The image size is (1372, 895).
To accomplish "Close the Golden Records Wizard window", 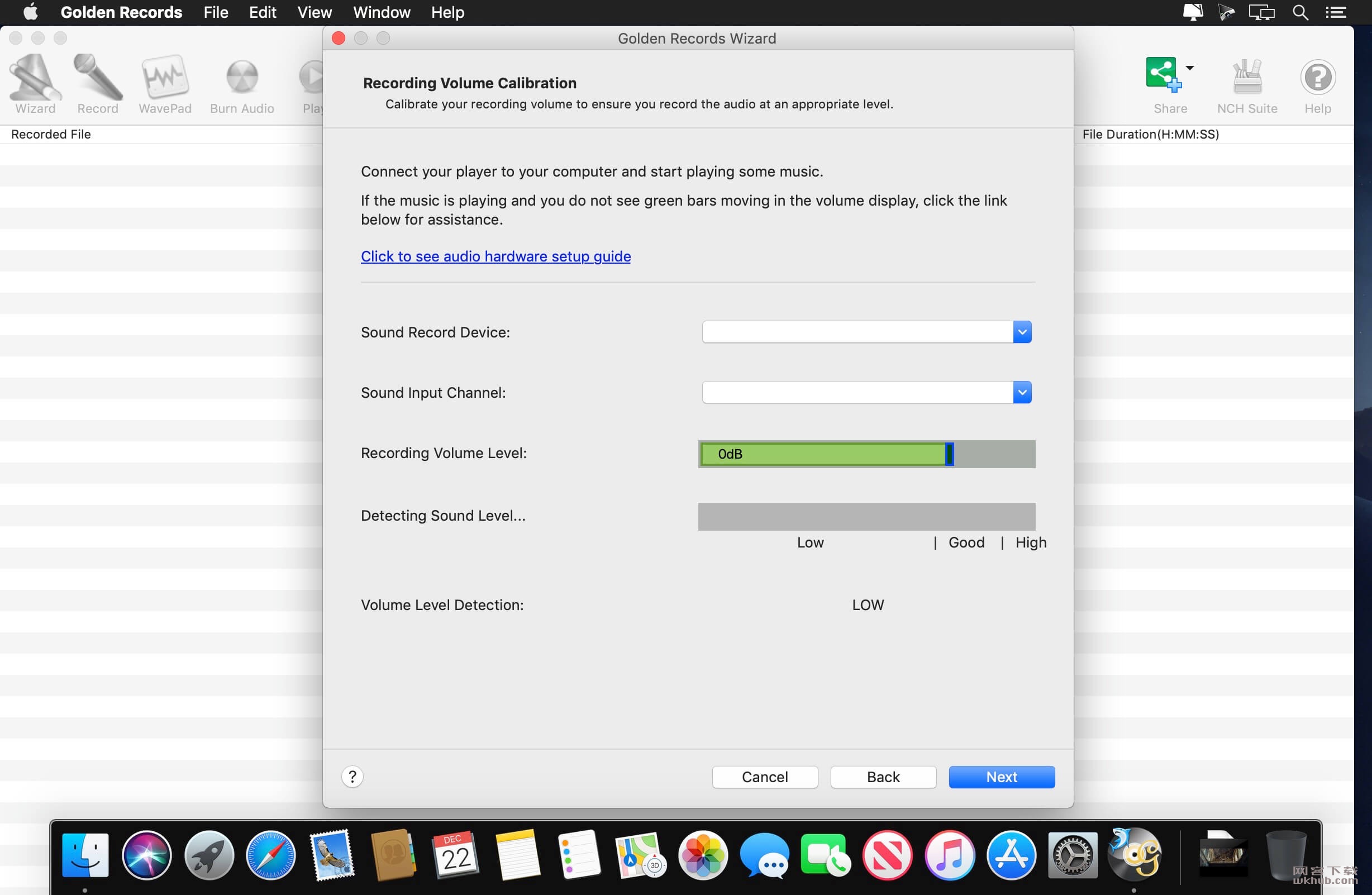I will coord(339,38).
